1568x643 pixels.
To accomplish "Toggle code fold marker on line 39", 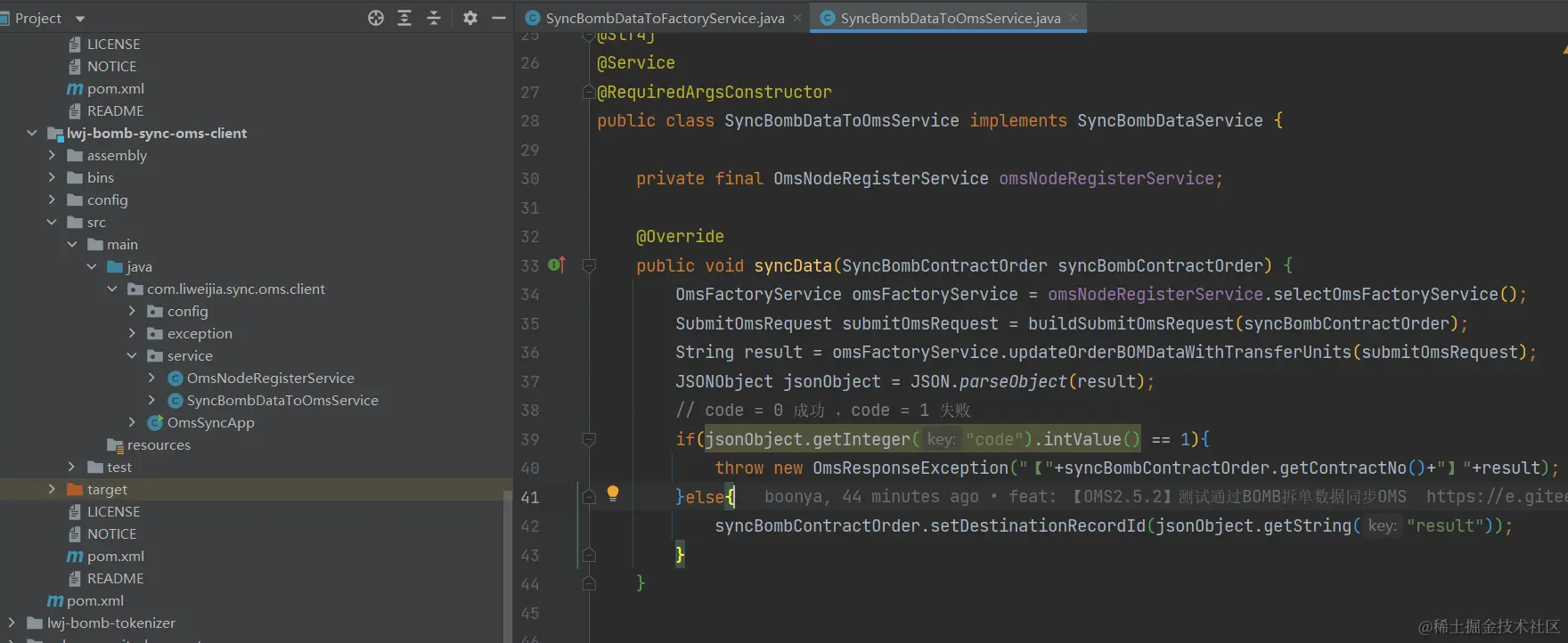I will [589, 439].
